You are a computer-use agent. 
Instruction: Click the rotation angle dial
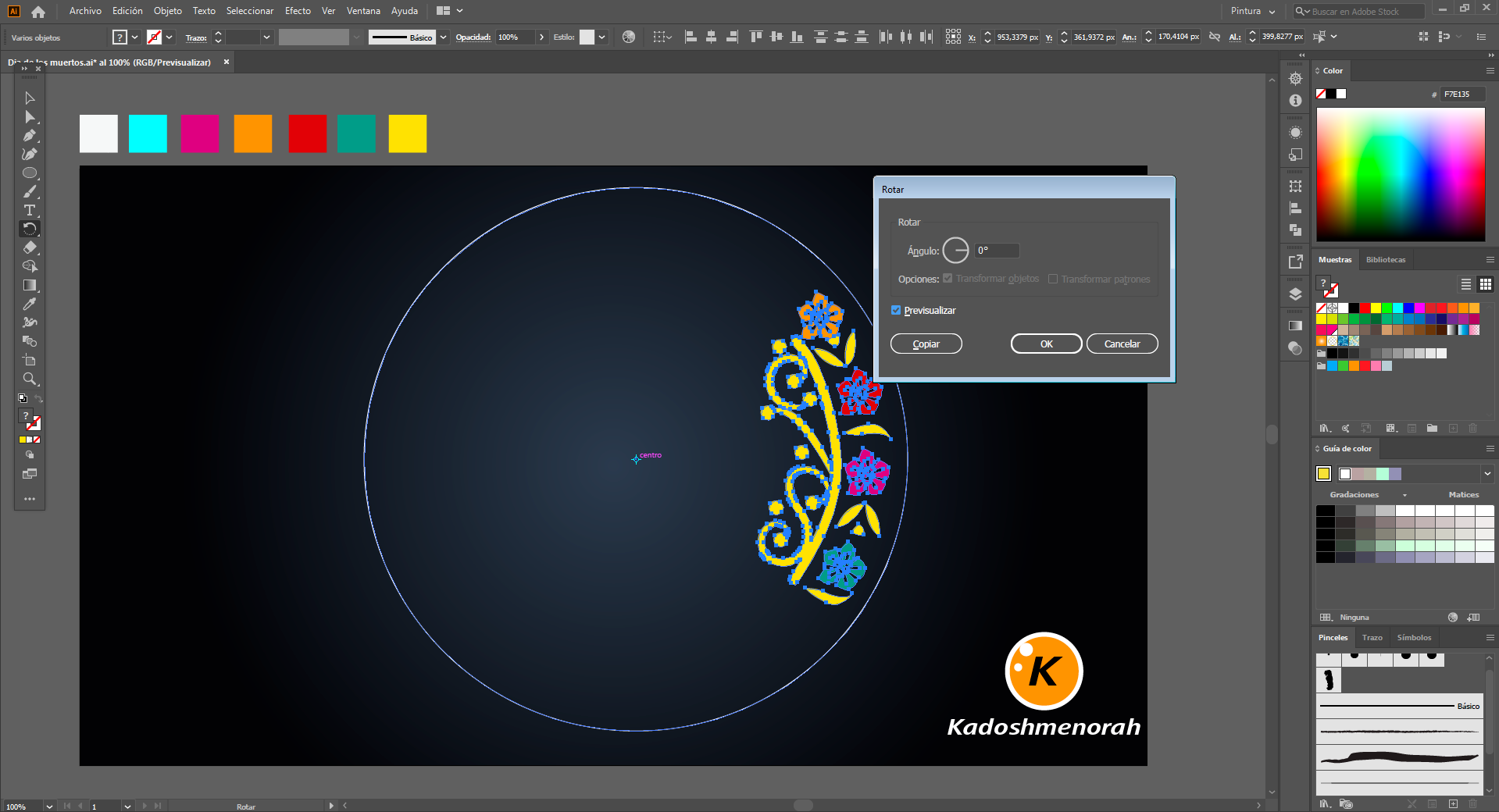(x=955, y=251)
